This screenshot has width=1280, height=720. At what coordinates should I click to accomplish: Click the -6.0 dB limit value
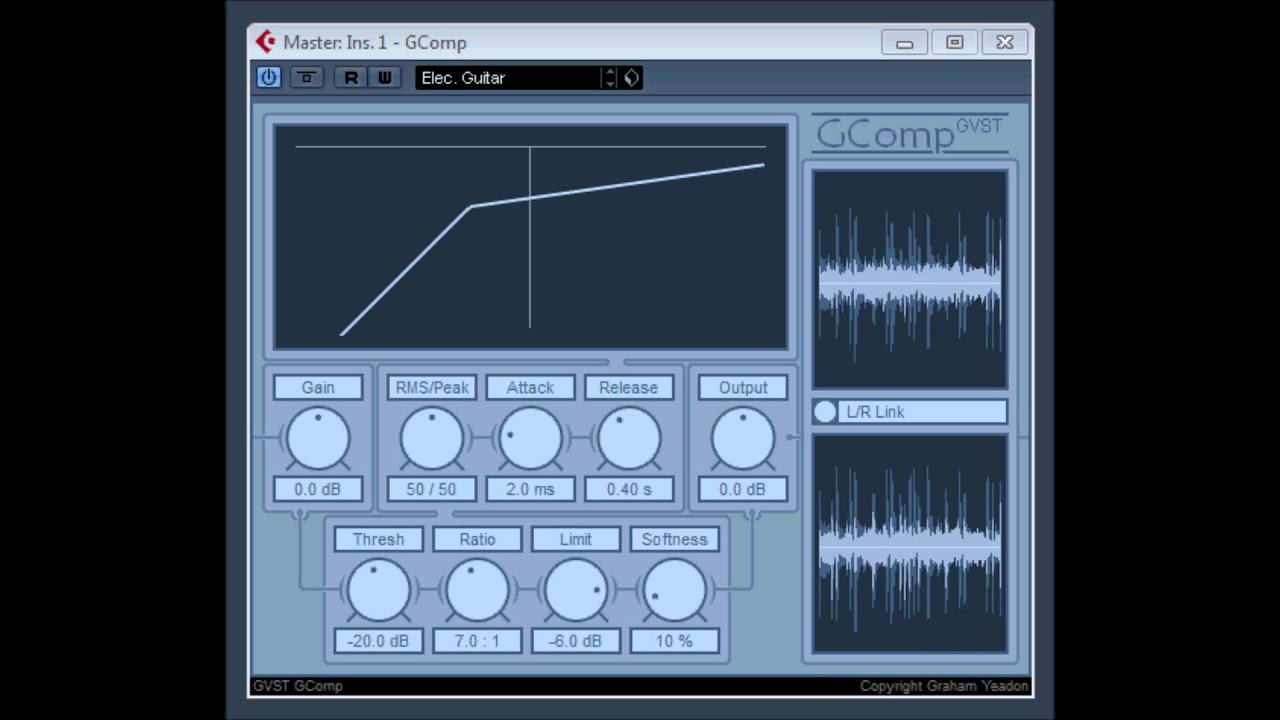tap(576, 641)
